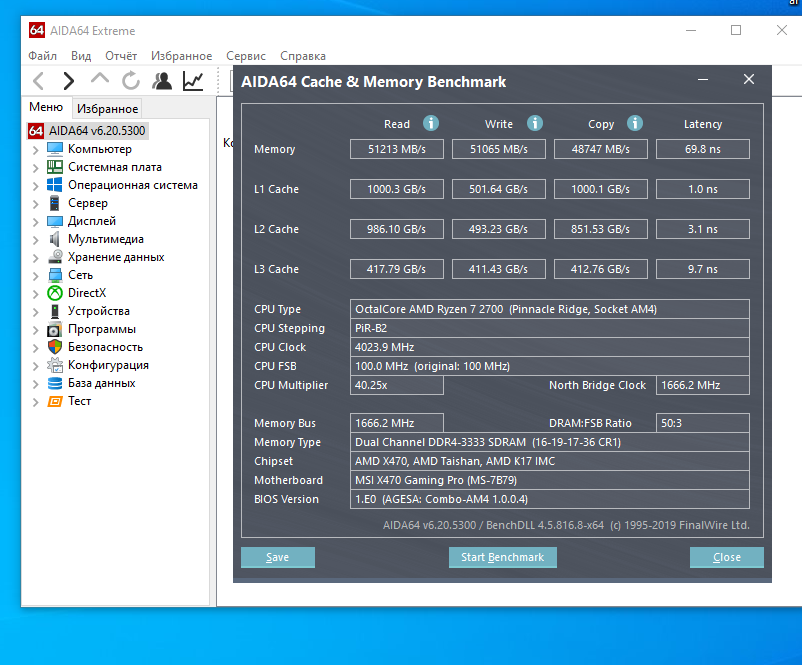The image size is (802, 665).
Task: Select the Сеть network icon
Action: [55, 275]
